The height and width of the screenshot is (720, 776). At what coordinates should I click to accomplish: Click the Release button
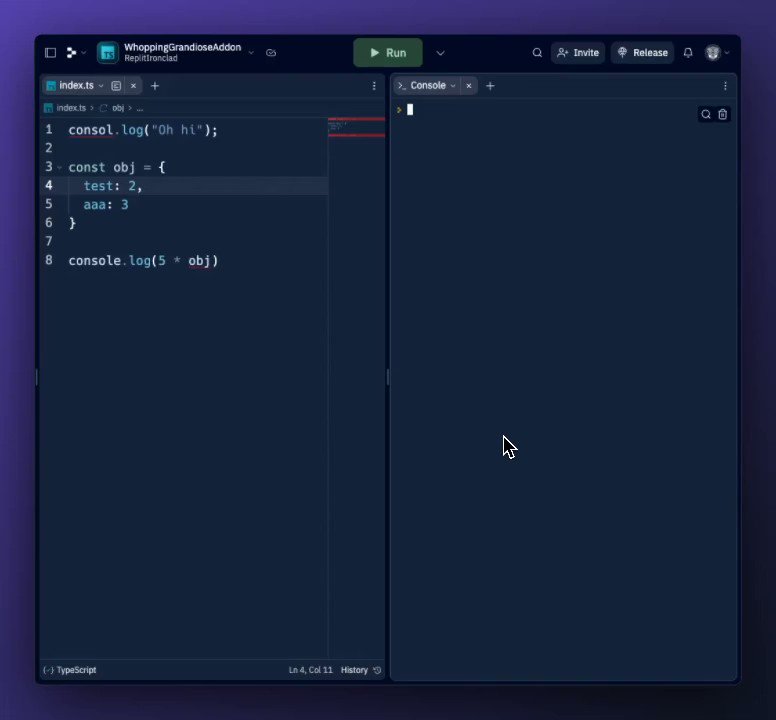click(642, 52)
